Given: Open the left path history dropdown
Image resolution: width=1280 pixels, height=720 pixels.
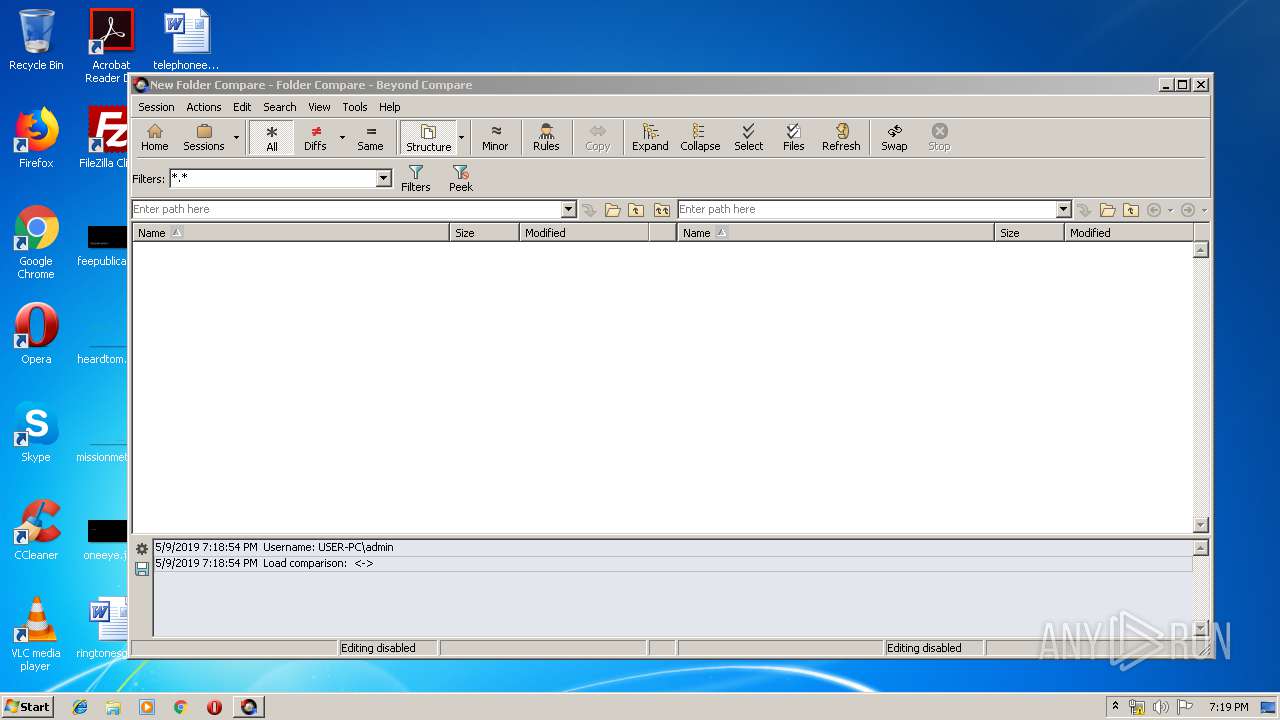Looking at the screenshot, I should pyautogui.click(x=568, y=209).
